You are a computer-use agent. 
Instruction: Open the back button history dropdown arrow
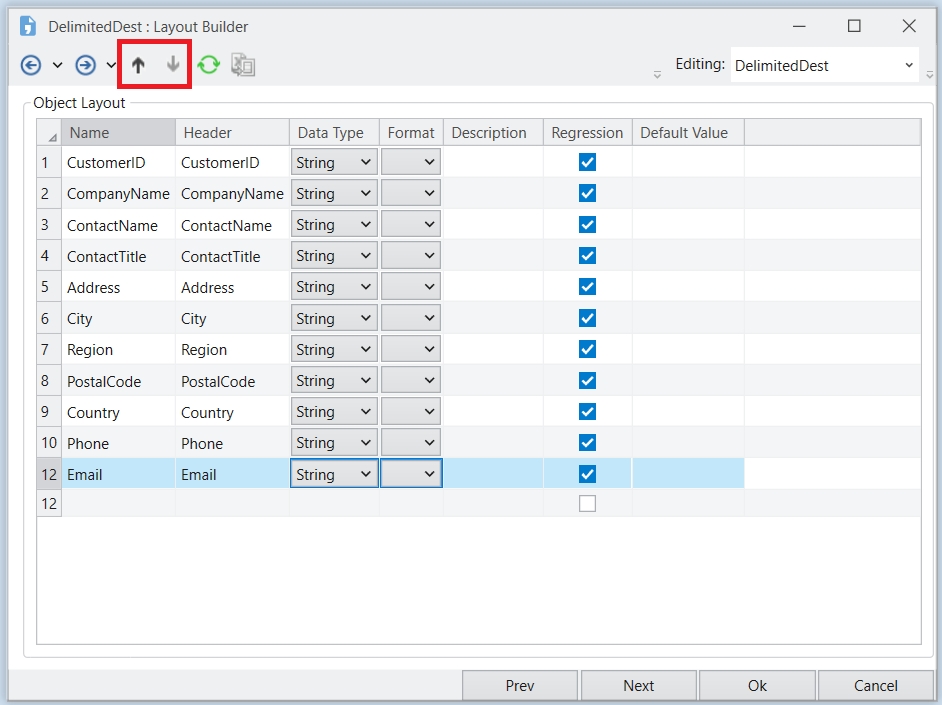[57, 65]
